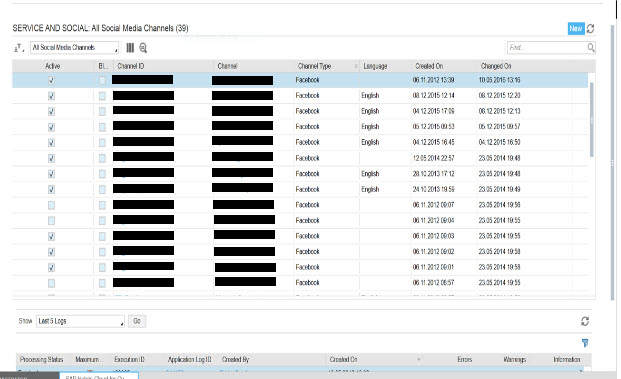The height and width of the screenshot is (379, 621).
Task: Click Facebook in row created 12.05.2014 22:57
Action: 307,158
